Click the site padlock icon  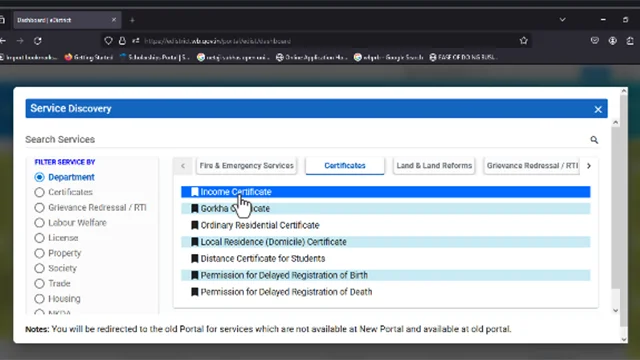click(122, 41)
